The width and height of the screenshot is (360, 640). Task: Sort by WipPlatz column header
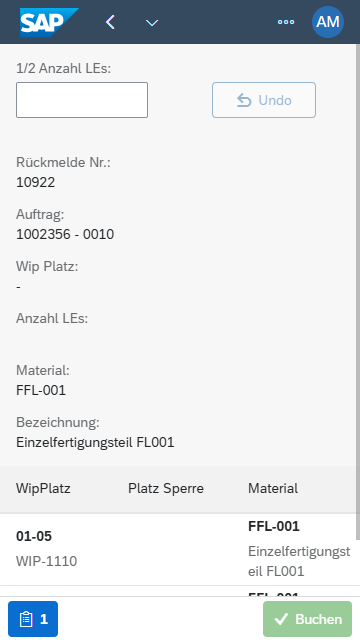(x=43, y=488)
